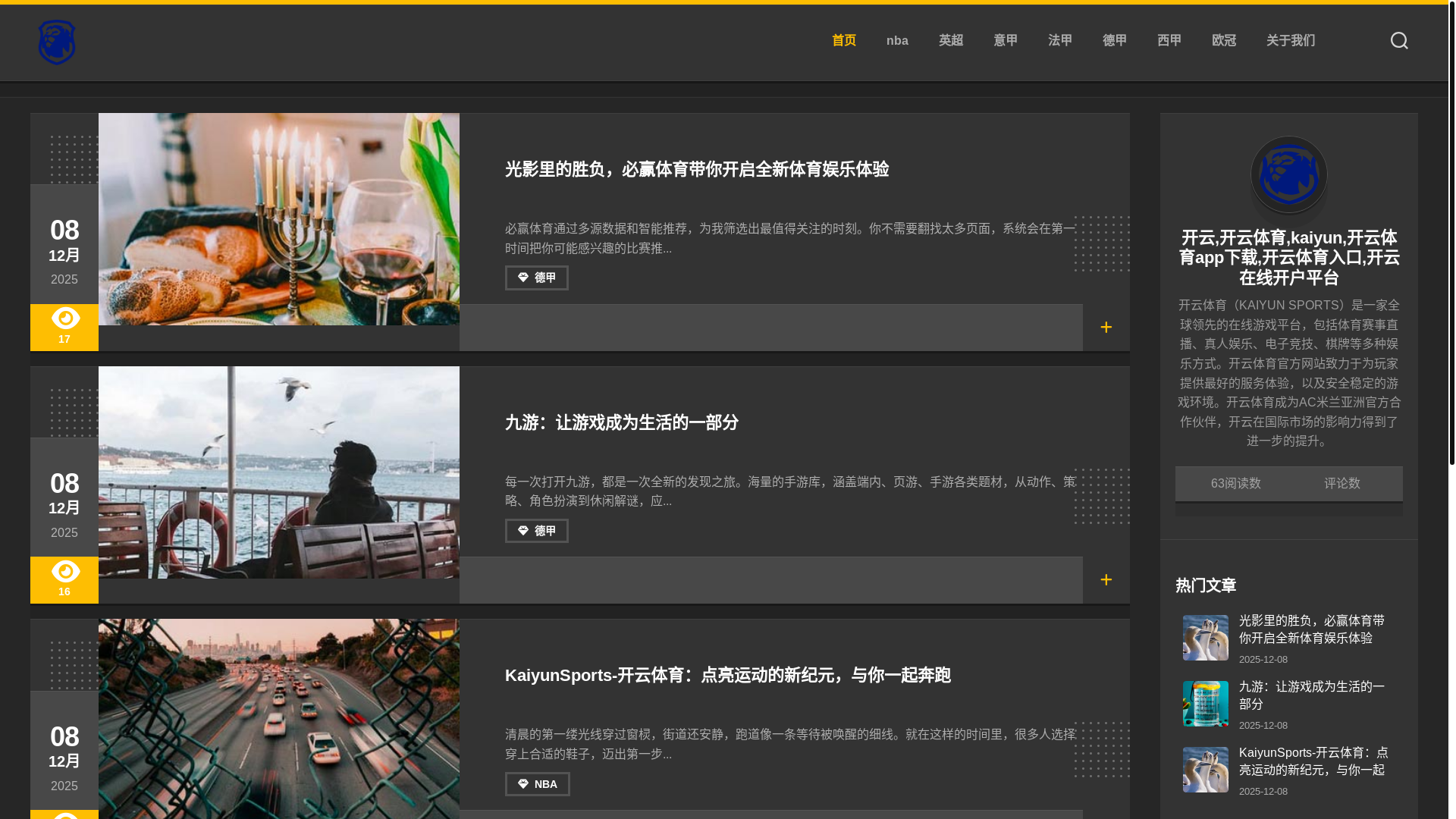1456x819 pixels.
Task: Click the round avatar logo in sidebar
Action: click(x=1289, y=174)
